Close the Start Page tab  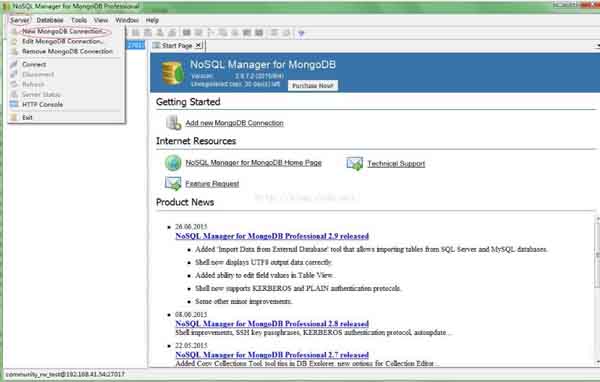click(x=198, y=45)
